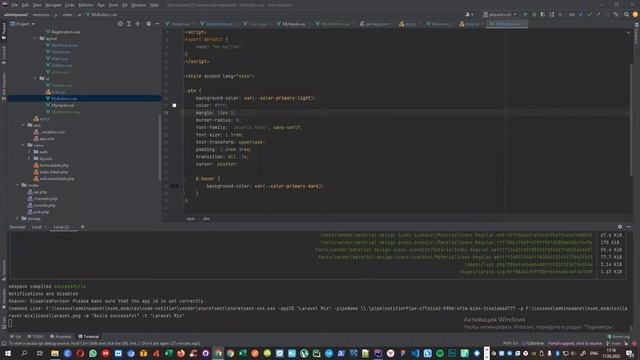Viewport: 640px width, 360px height.
Task: Open the Project view dropdown
Action: tap(23, 24)
